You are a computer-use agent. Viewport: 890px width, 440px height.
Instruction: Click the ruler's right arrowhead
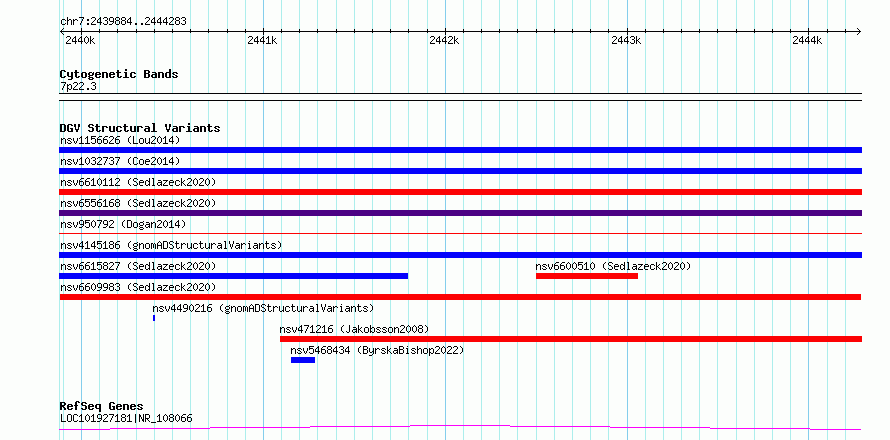coord(858,31)
